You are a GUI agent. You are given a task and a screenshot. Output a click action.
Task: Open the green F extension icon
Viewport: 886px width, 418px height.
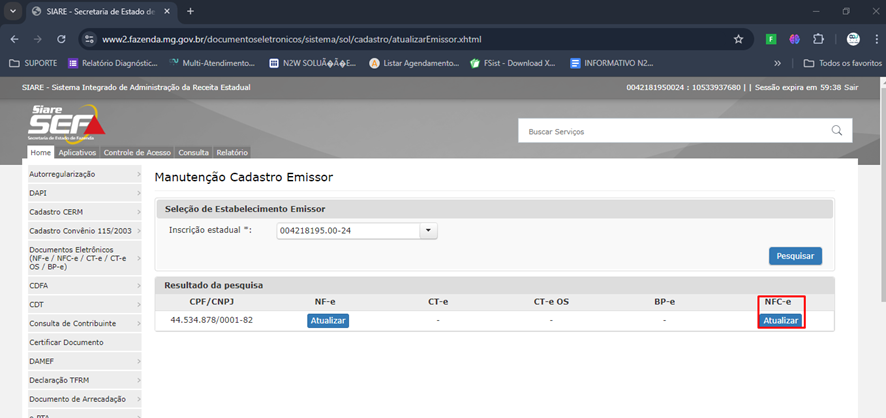pos(771,40)
